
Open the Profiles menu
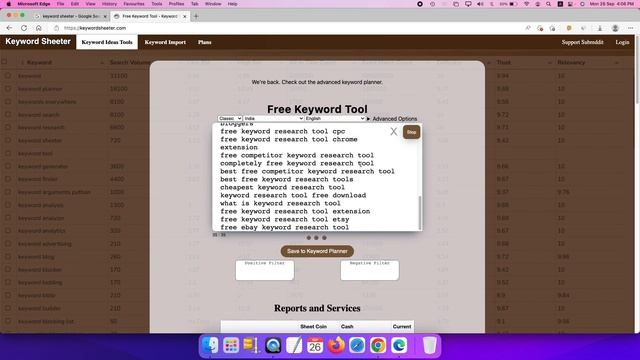tap(176, 4)
